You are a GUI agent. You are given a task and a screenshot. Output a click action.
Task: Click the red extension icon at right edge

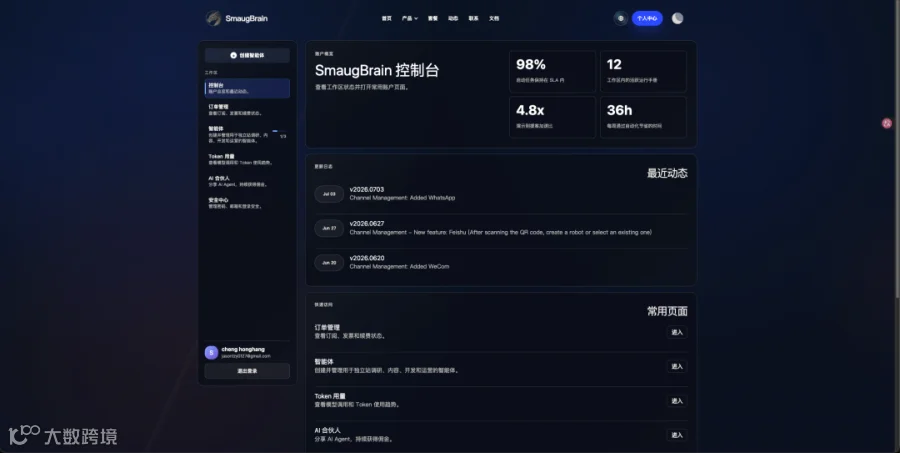(x=887, y=123)
